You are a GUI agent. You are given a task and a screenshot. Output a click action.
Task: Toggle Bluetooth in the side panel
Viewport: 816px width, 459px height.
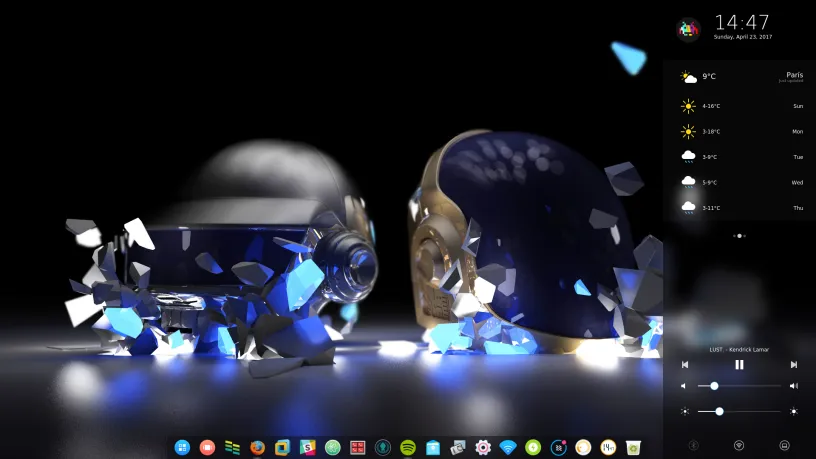[x=693, y=445]
